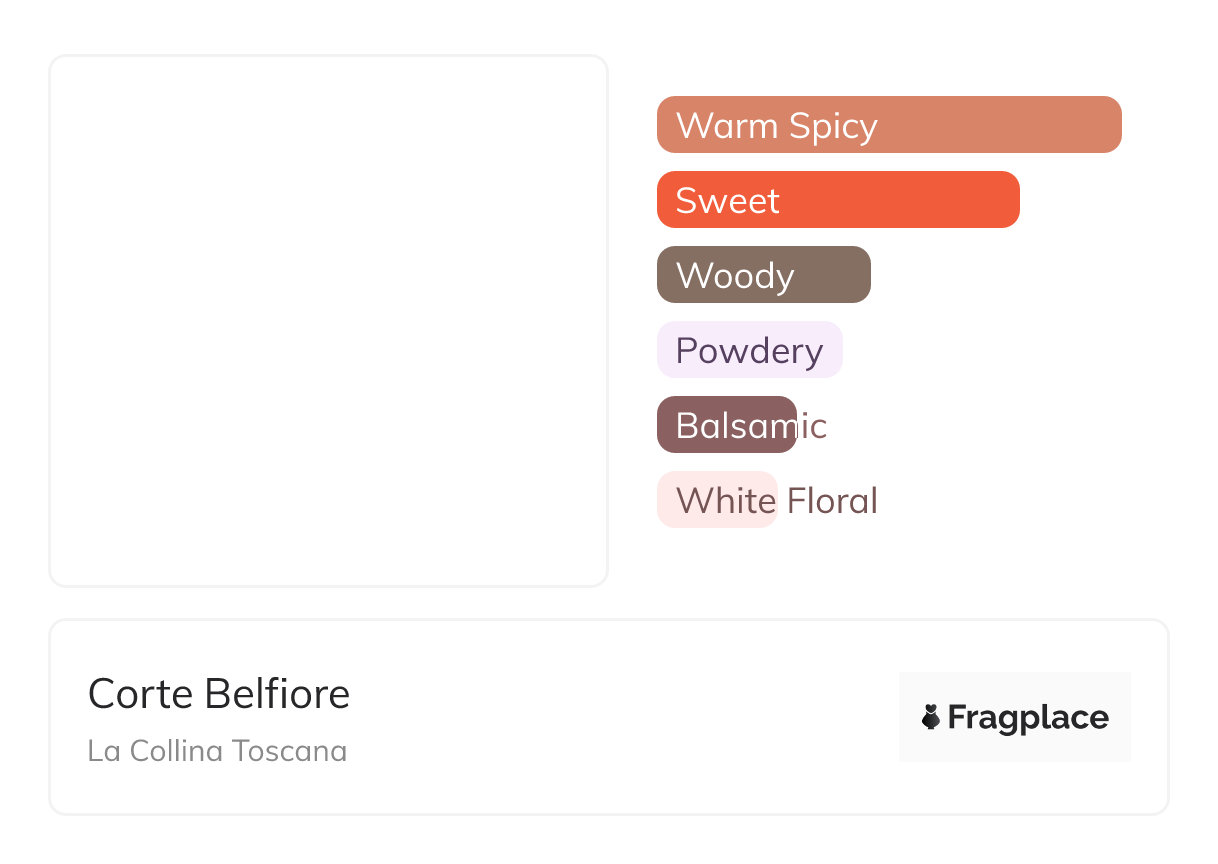Image resolution: width=1218 pixels, height=864 pixels.
Task: Open the La Collina Toscana brand link
Action: point(217,751)
